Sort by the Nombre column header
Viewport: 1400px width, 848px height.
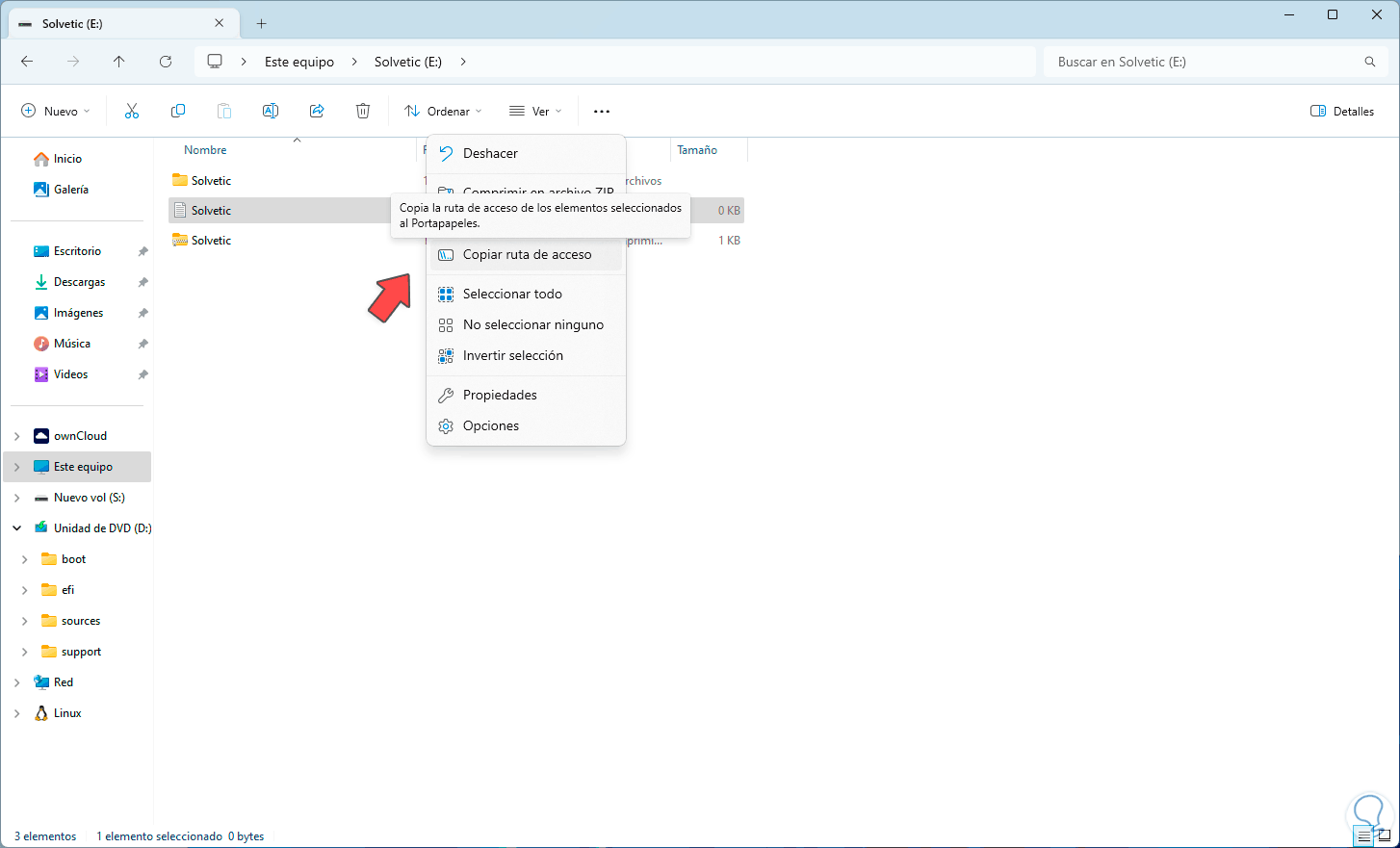(x=205, y=150)
